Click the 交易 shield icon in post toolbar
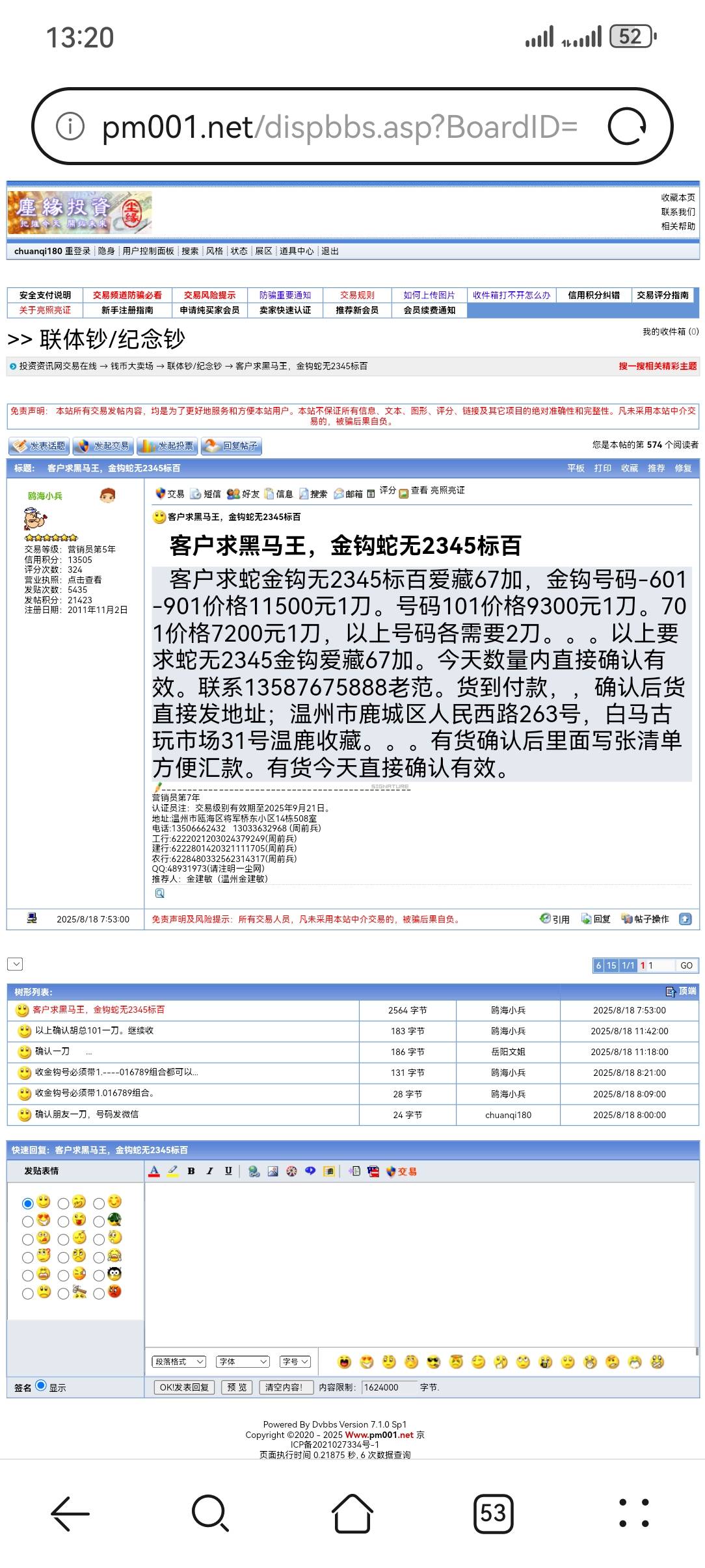The height and width of the screenshot is (1568, 705). [170, 494]
